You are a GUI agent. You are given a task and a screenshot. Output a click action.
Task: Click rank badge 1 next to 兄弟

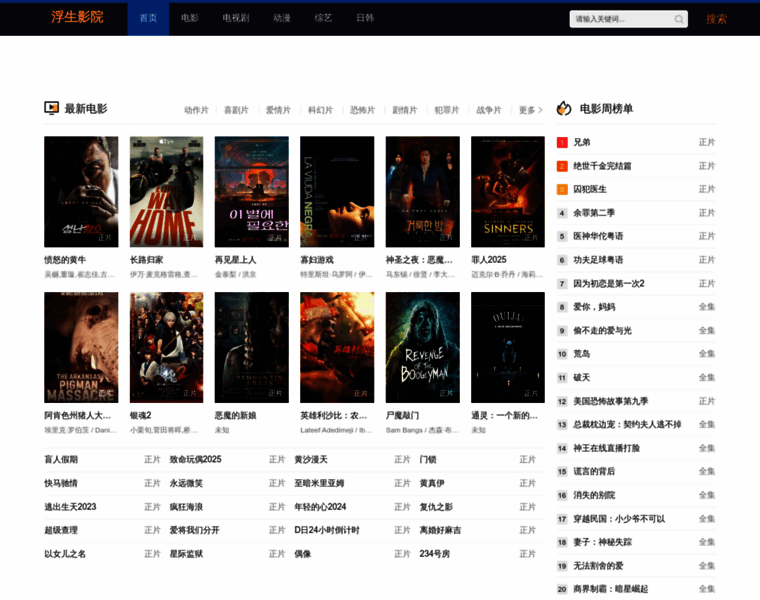562,142
